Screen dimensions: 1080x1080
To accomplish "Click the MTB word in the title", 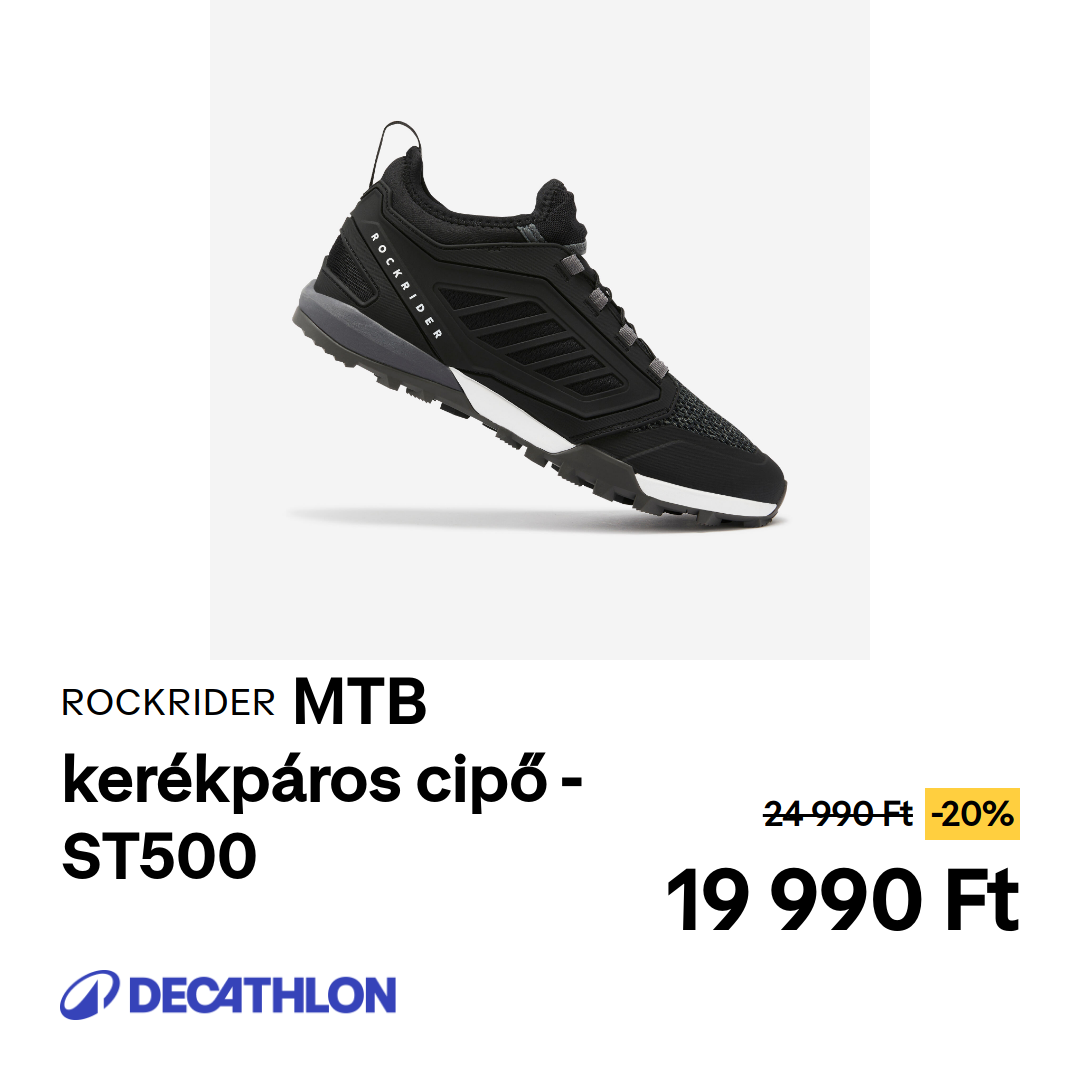I will [x=360, y=702].
